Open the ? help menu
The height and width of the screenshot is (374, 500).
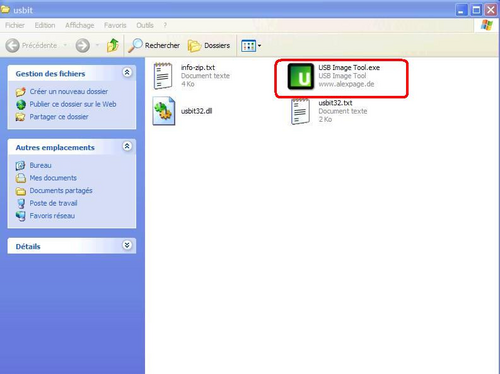[x=165, y=25]
